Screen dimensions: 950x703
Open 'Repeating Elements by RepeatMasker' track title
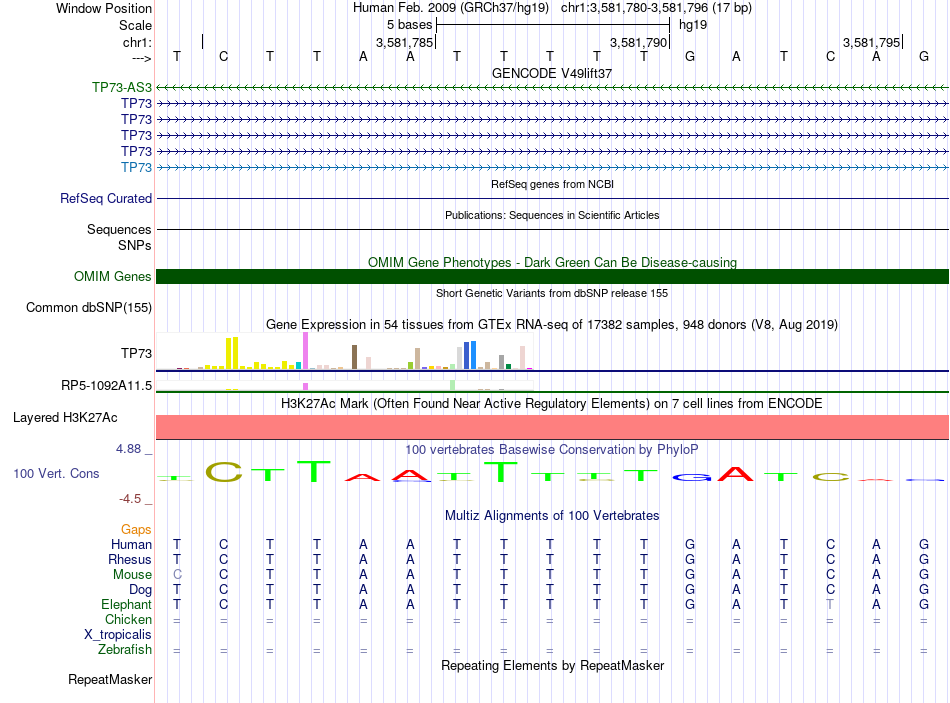[x=552, y=665]
